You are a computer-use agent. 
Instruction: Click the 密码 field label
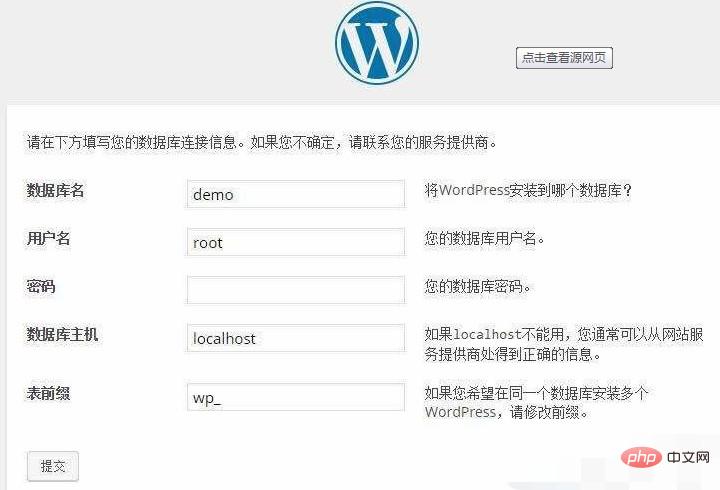pos(41,287)
